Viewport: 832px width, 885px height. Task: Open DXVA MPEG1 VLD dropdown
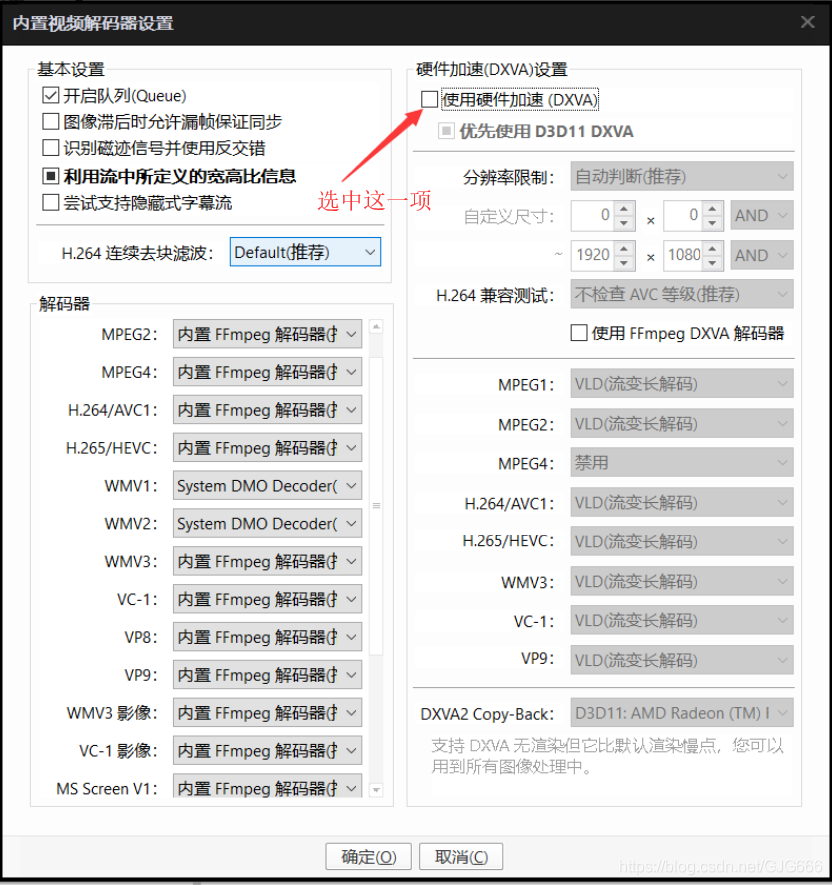pos(682,384)
